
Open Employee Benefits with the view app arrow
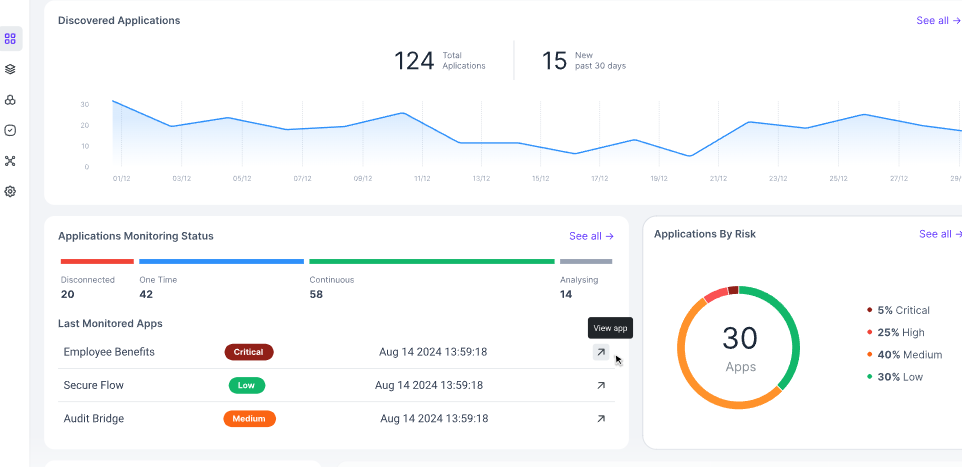point(601,352)
